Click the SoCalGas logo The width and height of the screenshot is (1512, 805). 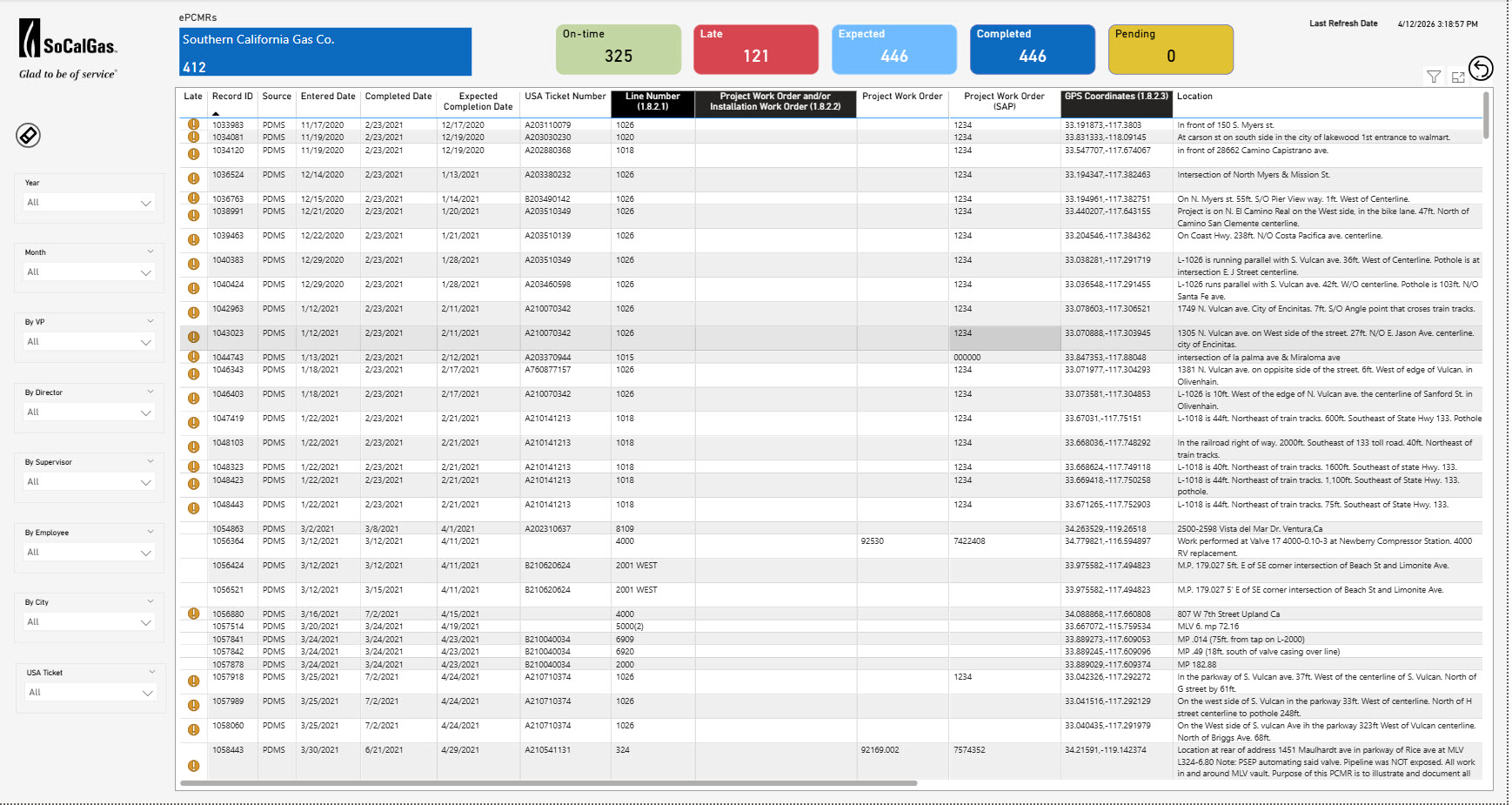coord(68,50)
